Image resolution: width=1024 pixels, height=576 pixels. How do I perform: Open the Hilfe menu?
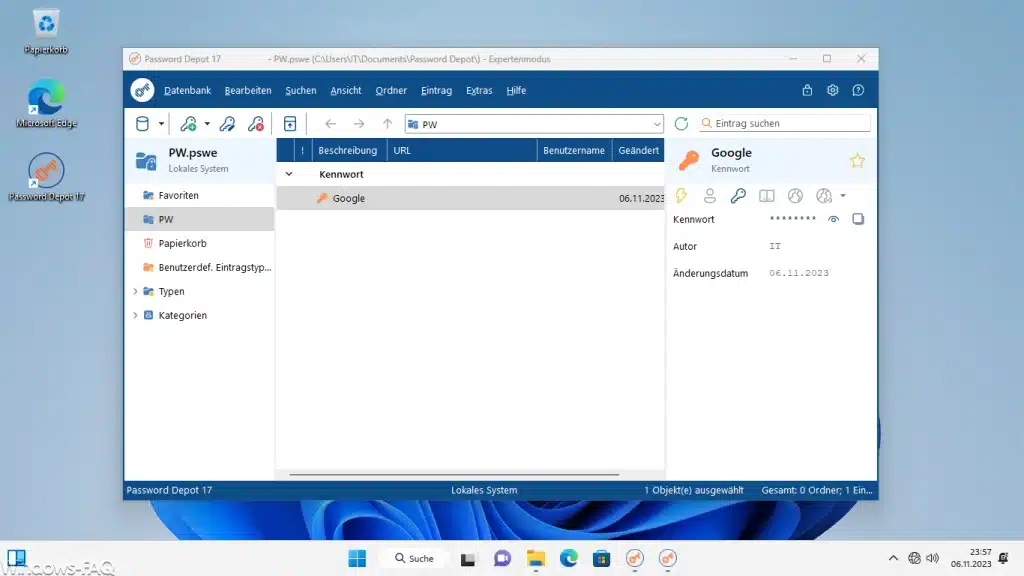516,90
